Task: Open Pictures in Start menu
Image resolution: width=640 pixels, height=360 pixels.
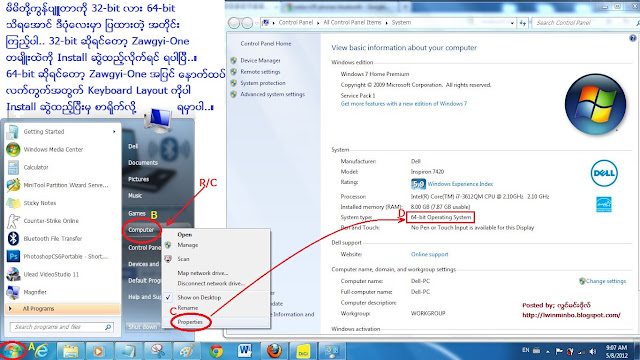Action: click(x=138, y=179)
